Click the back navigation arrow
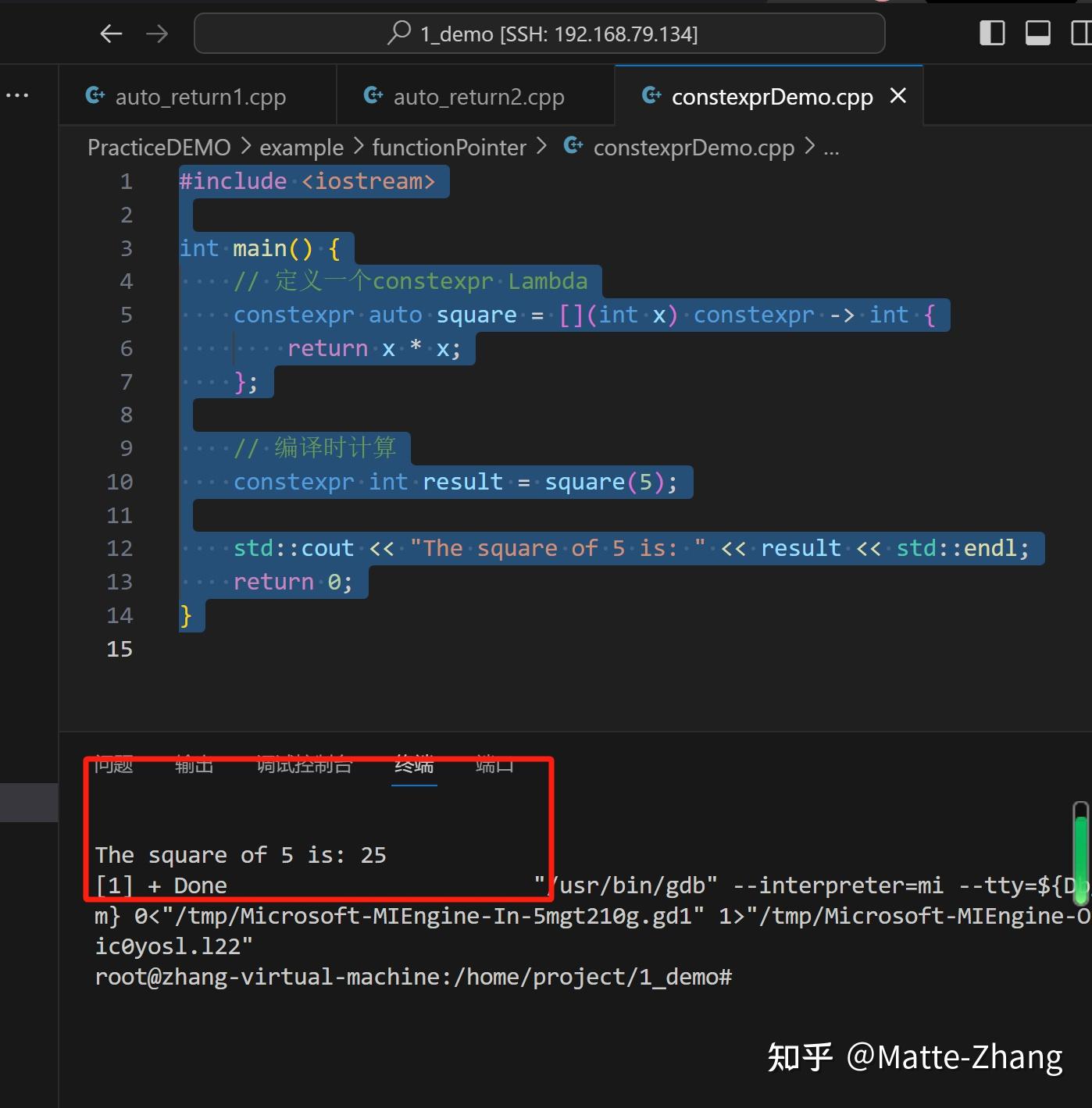Screen dimensions: 1092x1108 point(111,33)
